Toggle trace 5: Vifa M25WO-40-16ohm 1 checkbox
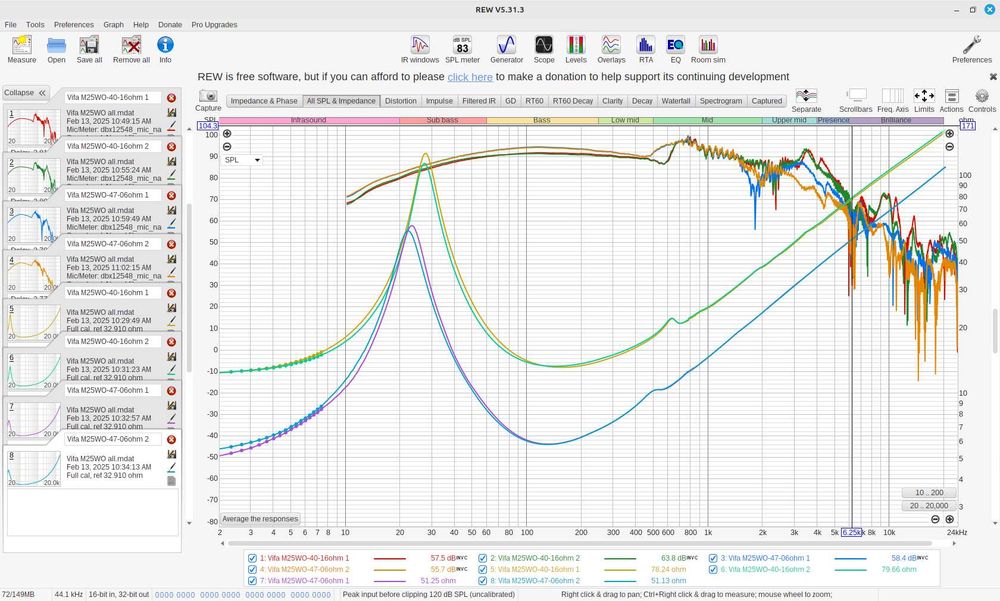Image resolution: width=1000 pixels, height=601 pixels. pos(483,570)
